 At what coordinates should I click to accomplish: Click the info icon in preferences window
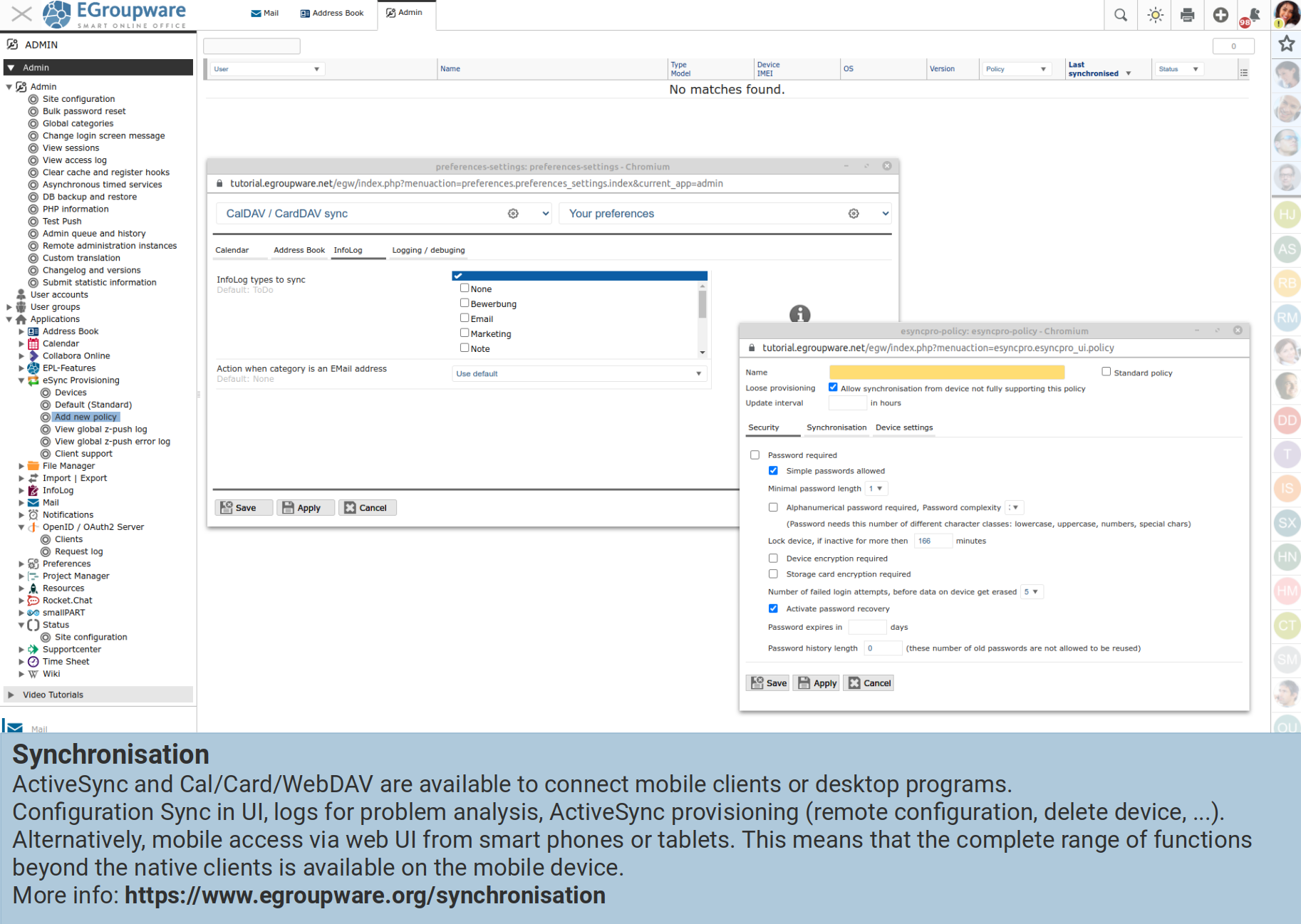click(799, 313)
